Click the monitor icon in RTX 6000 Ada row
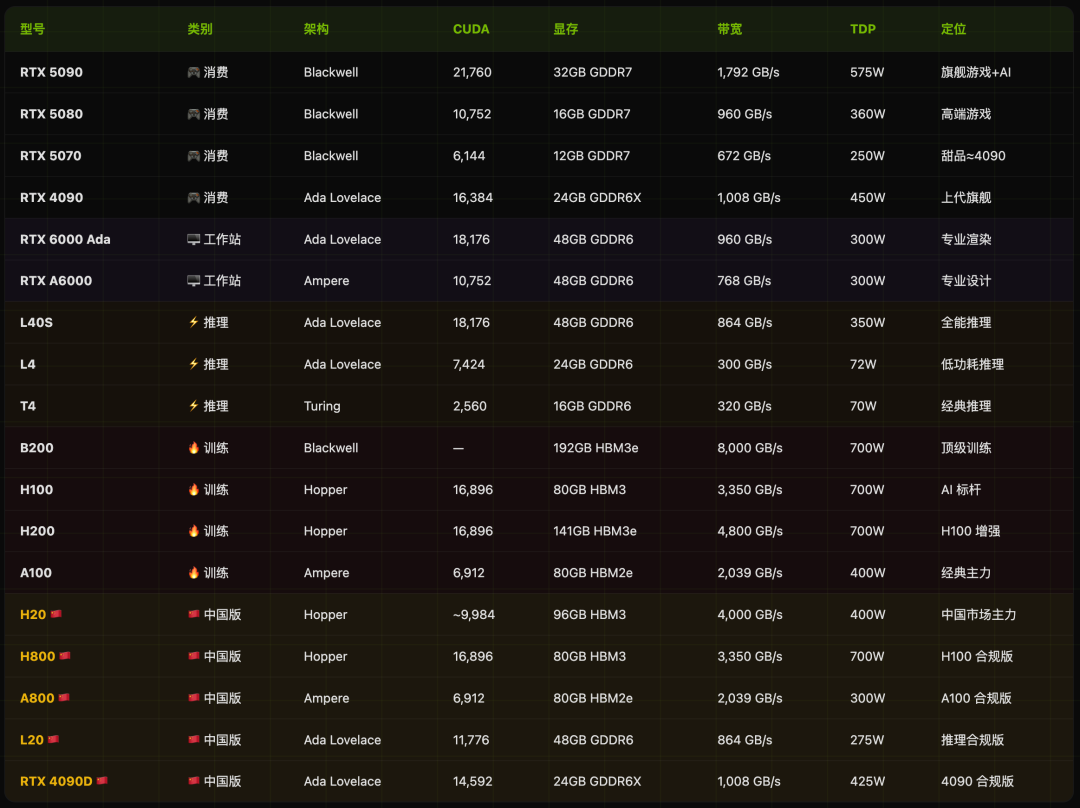The width and height of the screenshot is (1080, 808). click(x=194, y=239)
